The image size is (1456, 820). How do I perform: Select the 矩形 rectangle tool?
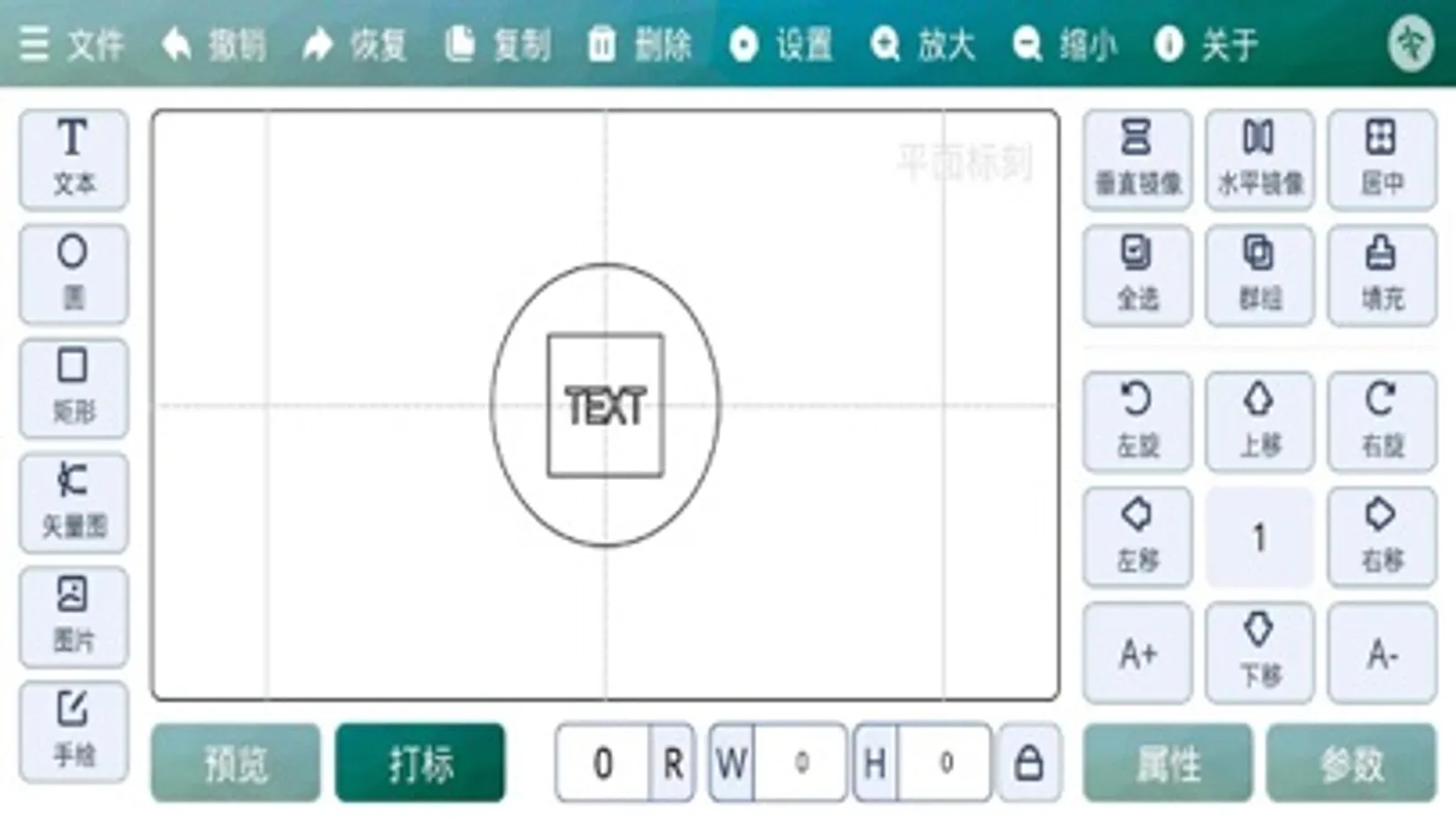pyautogui.click(x=74, y=388)
